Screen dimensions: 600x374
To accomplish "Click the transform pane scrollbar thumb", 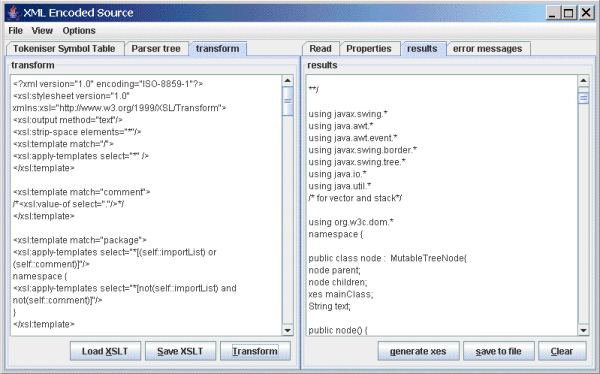I will 287,101.
